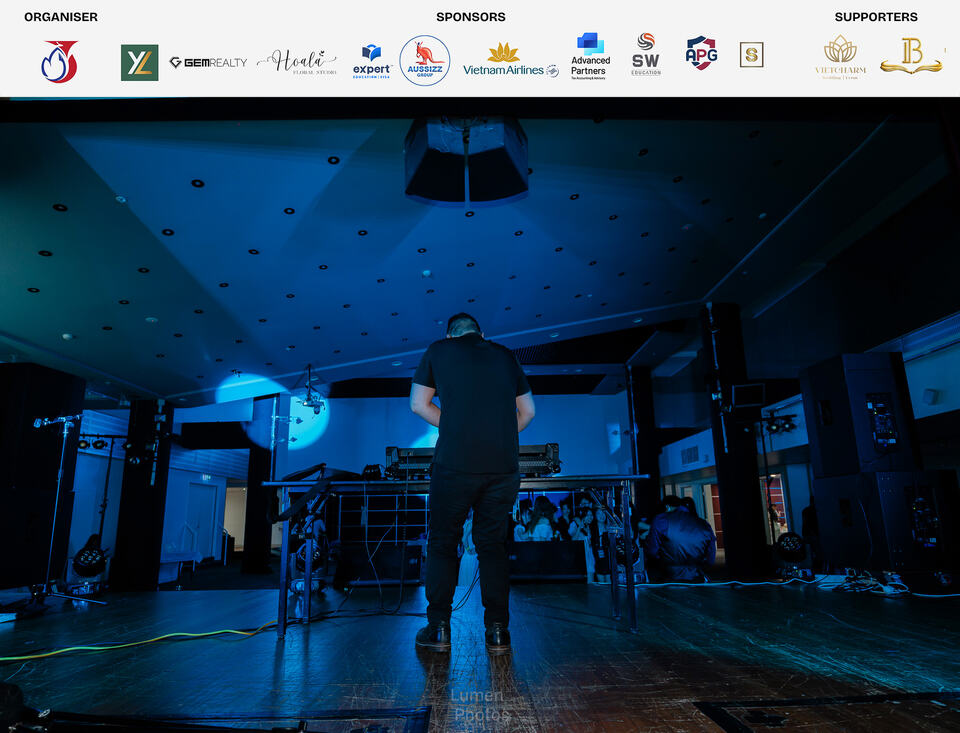Click the SUPPORTERS heading

click(x=876, y=17)
